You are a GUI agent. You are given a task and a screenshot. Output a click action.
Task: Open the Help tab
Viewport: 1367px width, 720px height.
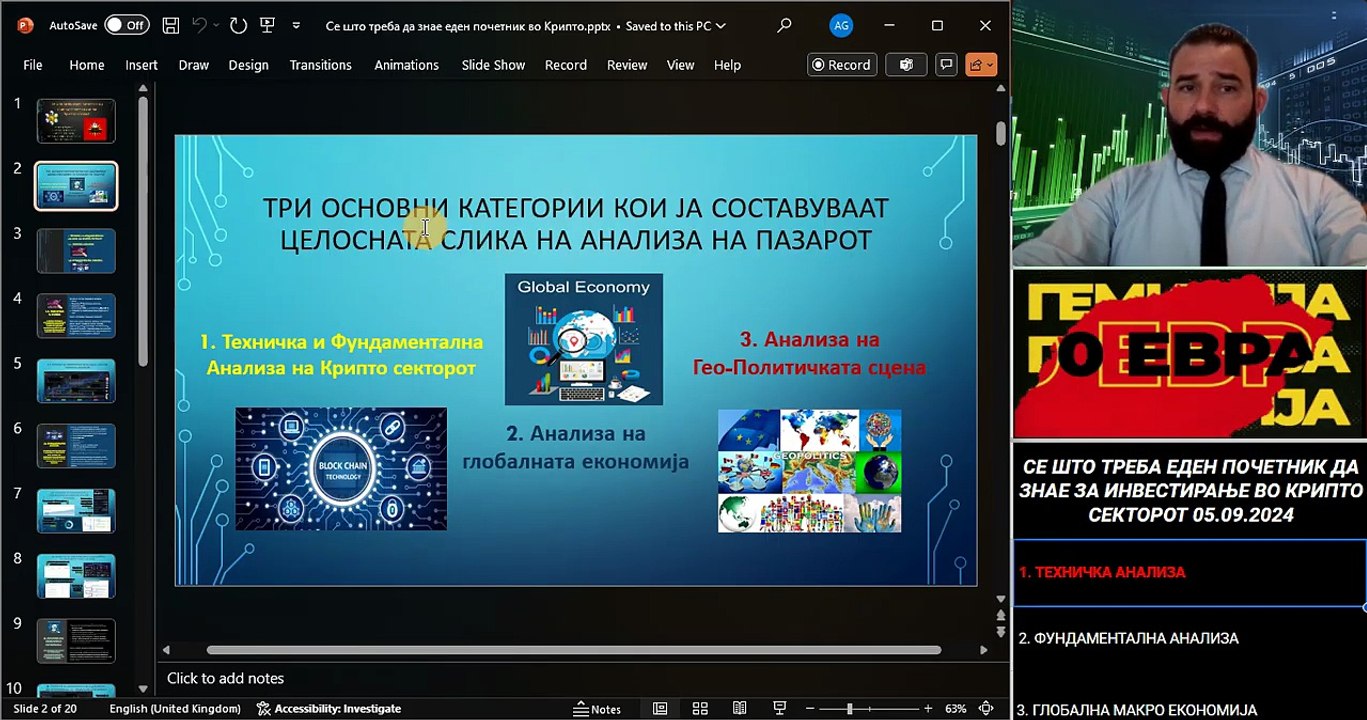(x=727, y=65)
